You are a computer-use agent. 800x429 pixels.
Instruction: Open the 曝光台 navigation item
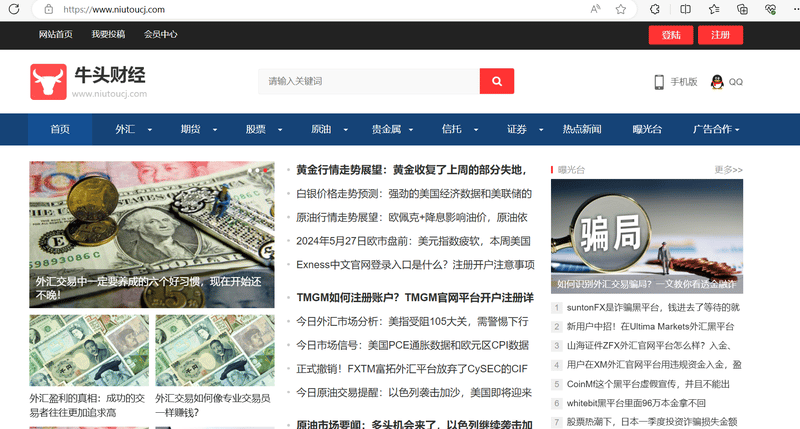tap(647, 130)
